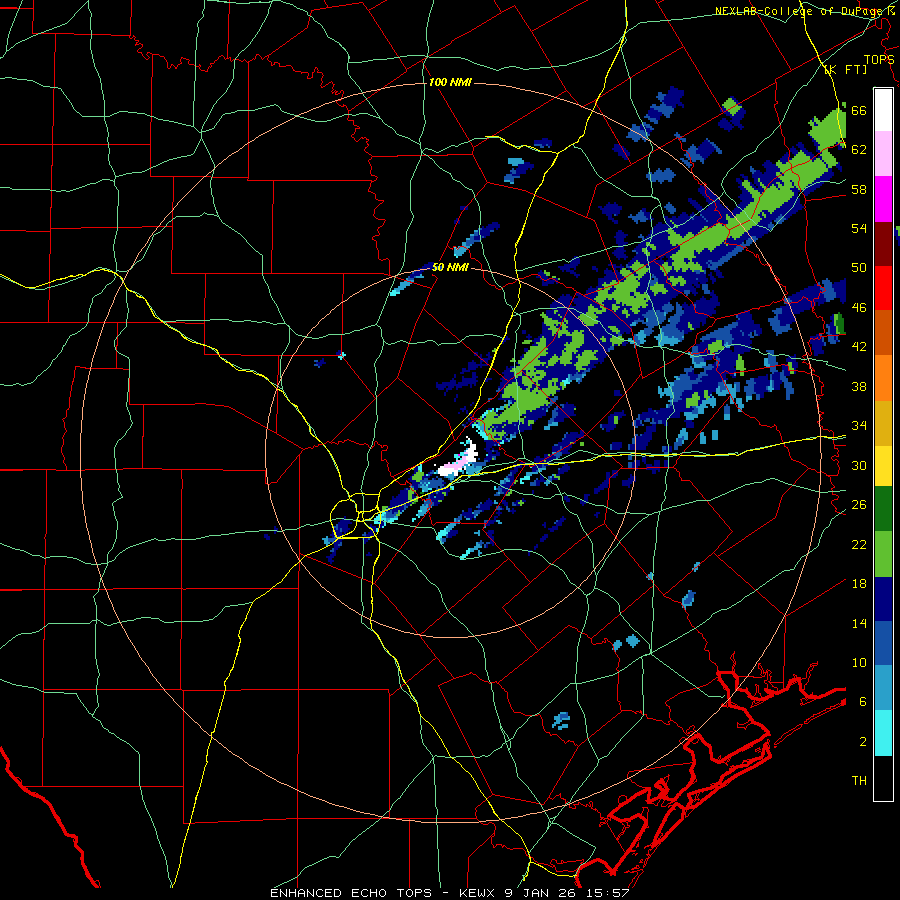Click the dark green scale segment
This screenshot has height=900, width=900.
(883, 509)
